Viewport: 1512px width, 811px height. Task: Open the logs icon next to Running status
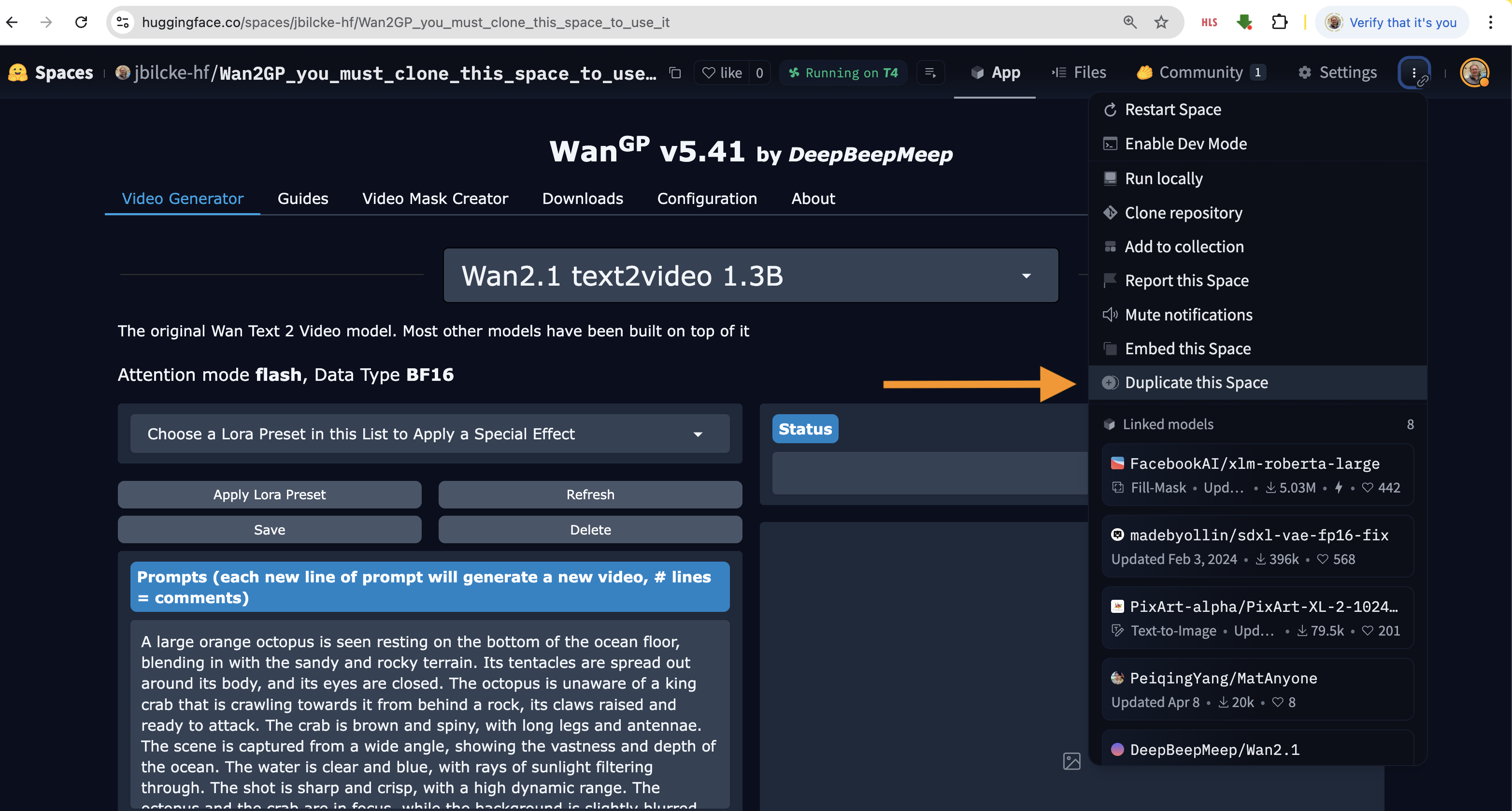click(x=930, y=73)
